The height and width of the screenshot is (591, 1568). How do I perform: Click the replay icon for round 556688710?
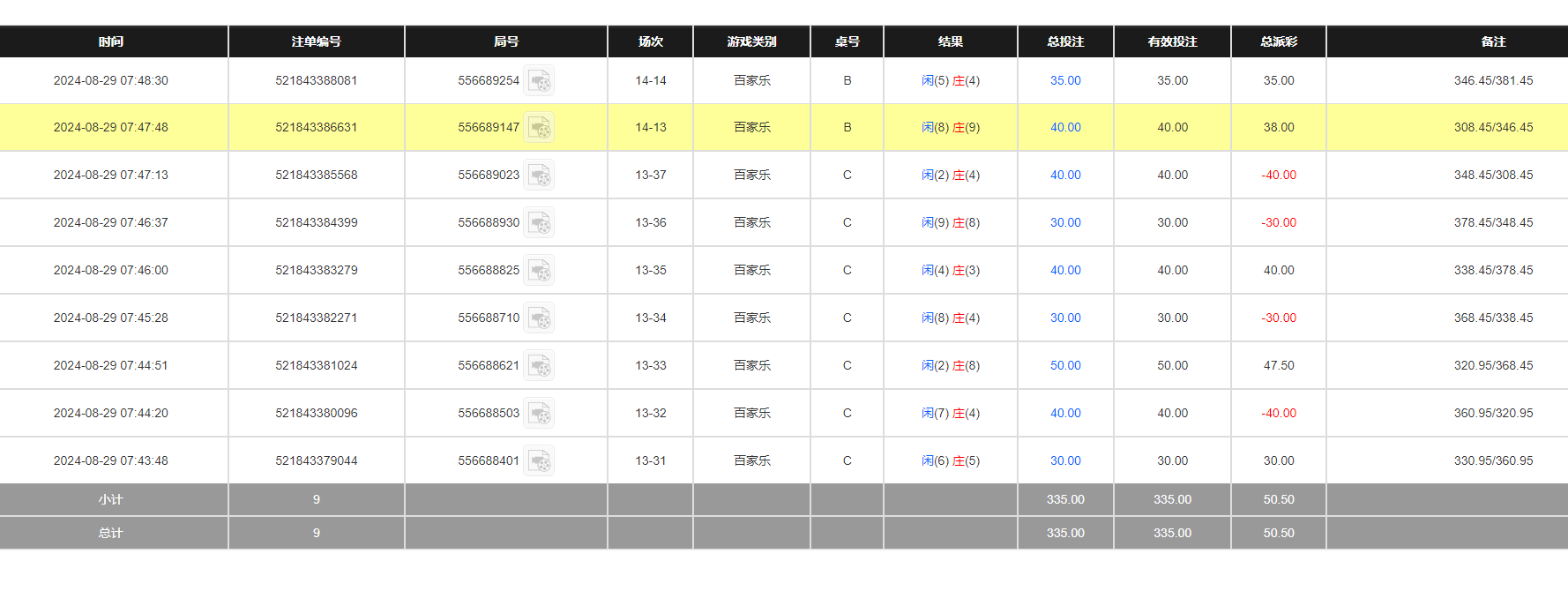point(539,318)
